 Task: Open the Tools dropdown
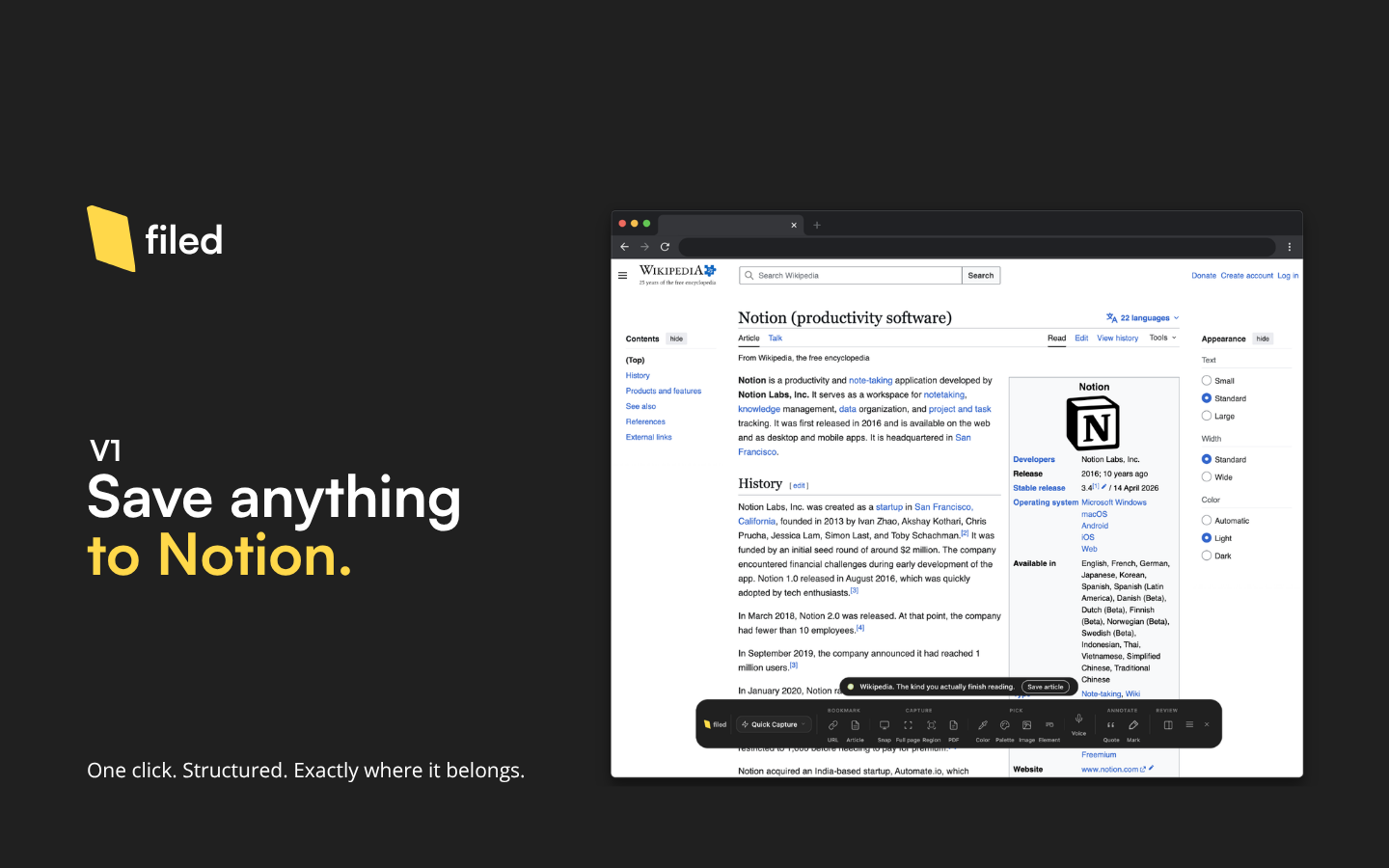pos(1163,339)
